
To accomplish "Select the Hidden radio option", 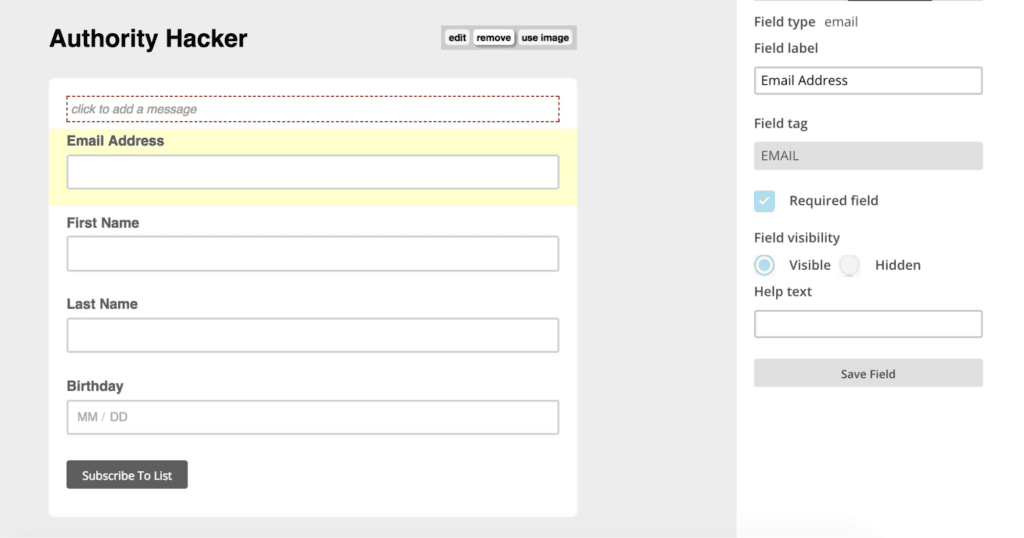I will click(x=850, y=265).
